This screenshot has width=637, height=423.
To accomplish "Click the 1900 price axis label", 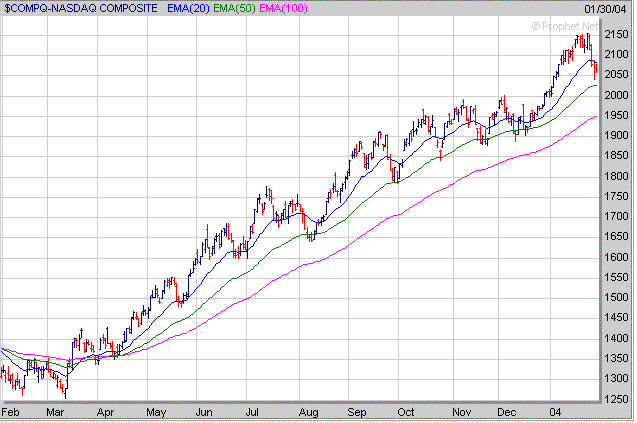I will click(x=616, y=135).
